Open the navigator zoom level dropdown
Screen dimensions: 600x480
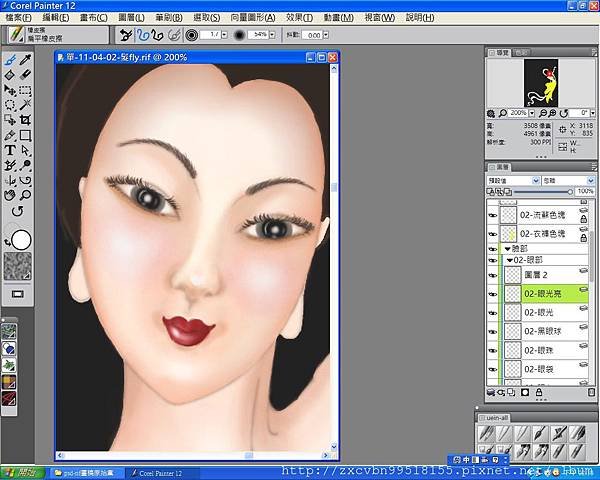pyautogui.click(x=532, y=113)
